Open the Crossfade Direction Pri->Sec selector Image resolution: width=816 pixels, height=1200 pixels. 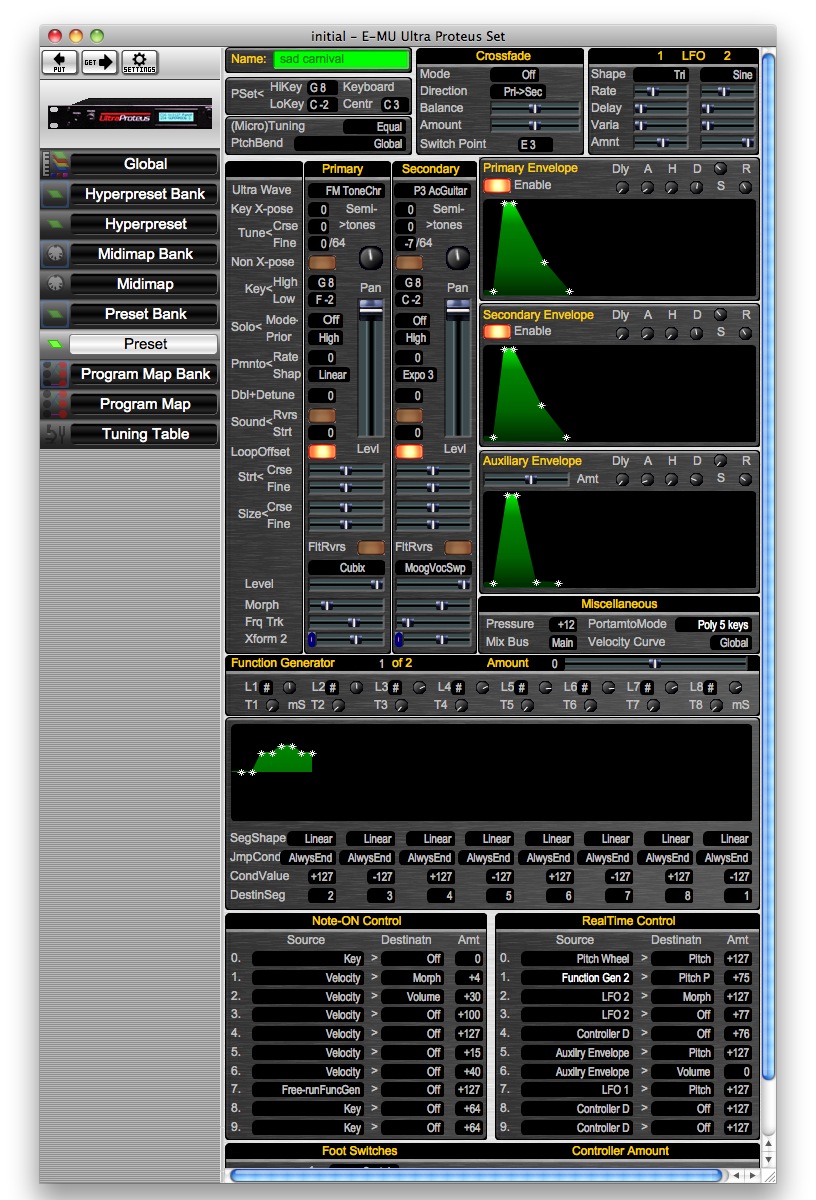pyautogui.click(x=517, y=91)
